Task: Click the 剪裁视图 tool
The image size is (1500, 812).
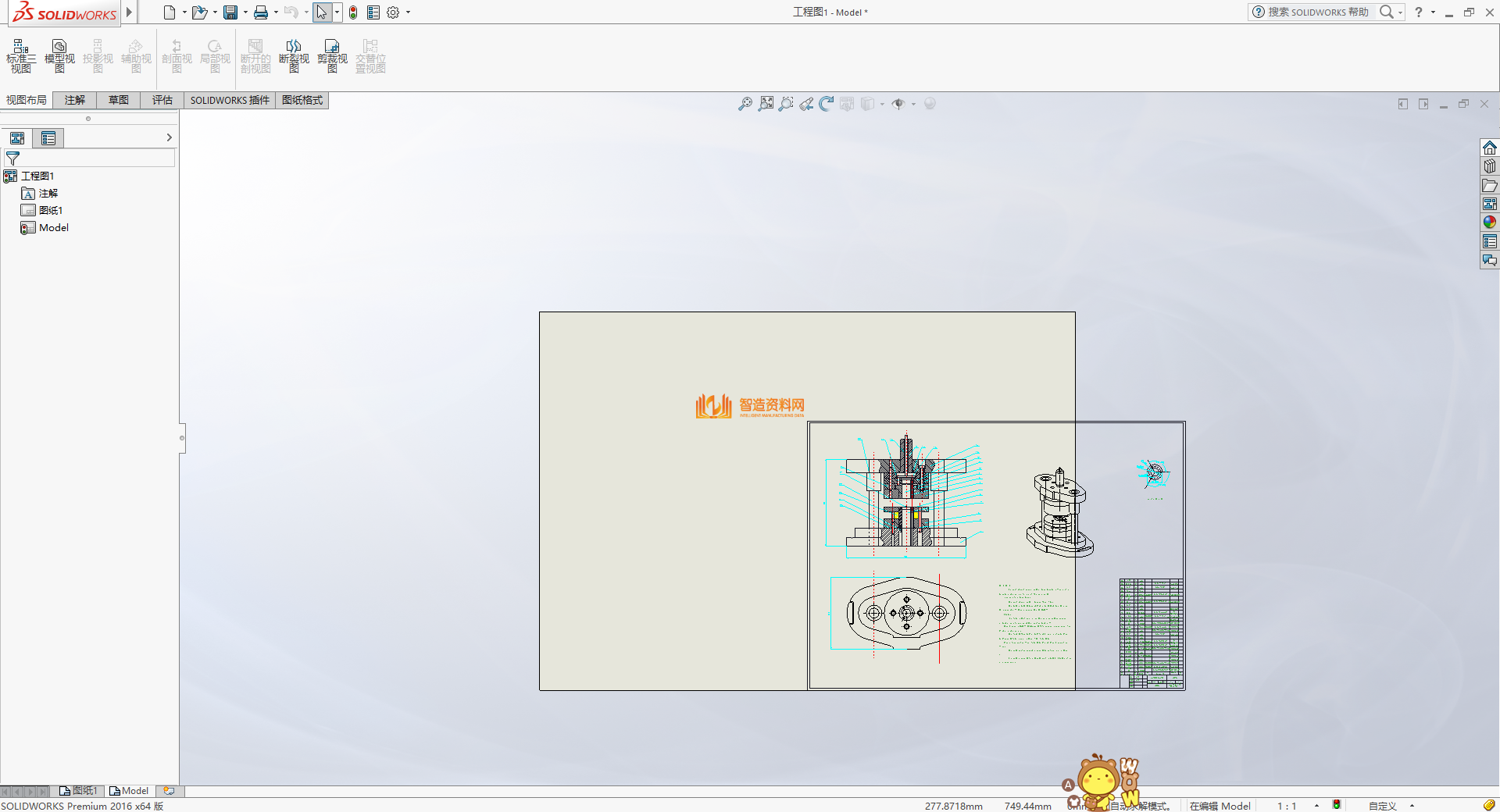Action: 332,55
